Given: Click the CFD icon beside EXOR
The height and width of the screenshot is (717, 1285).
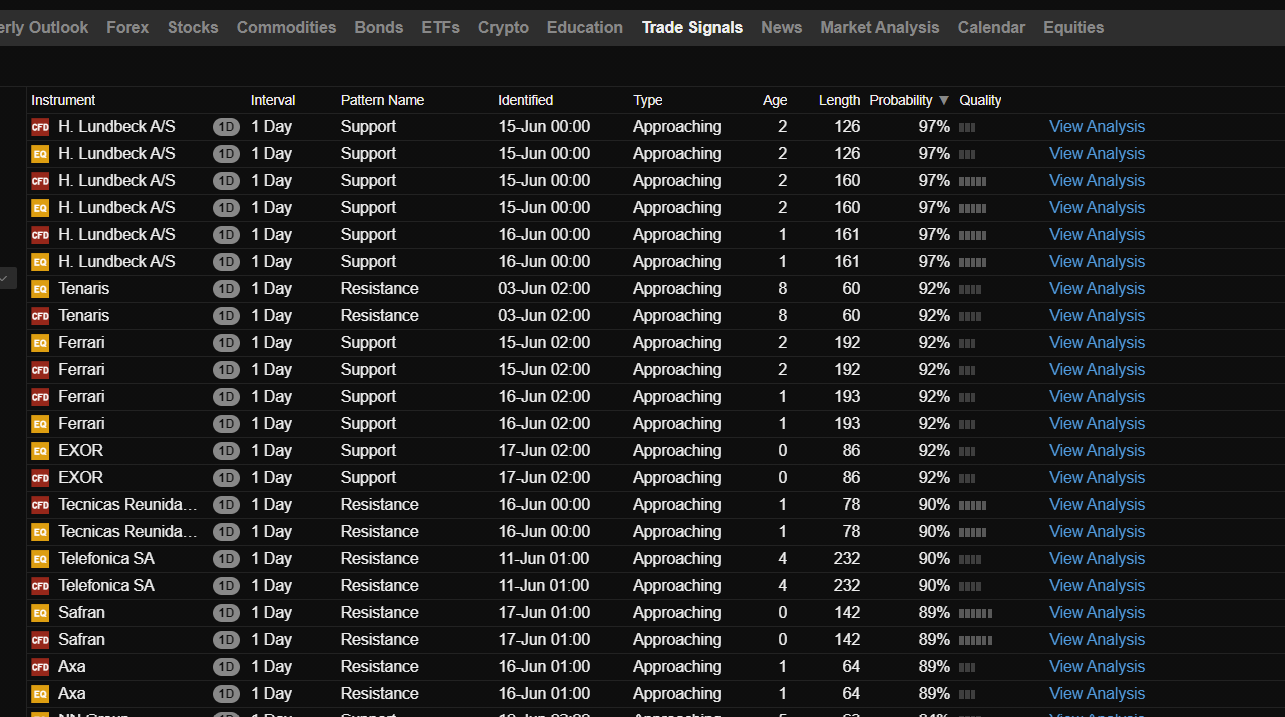Looking at the screenshot, I should click(x=40, y=478).
